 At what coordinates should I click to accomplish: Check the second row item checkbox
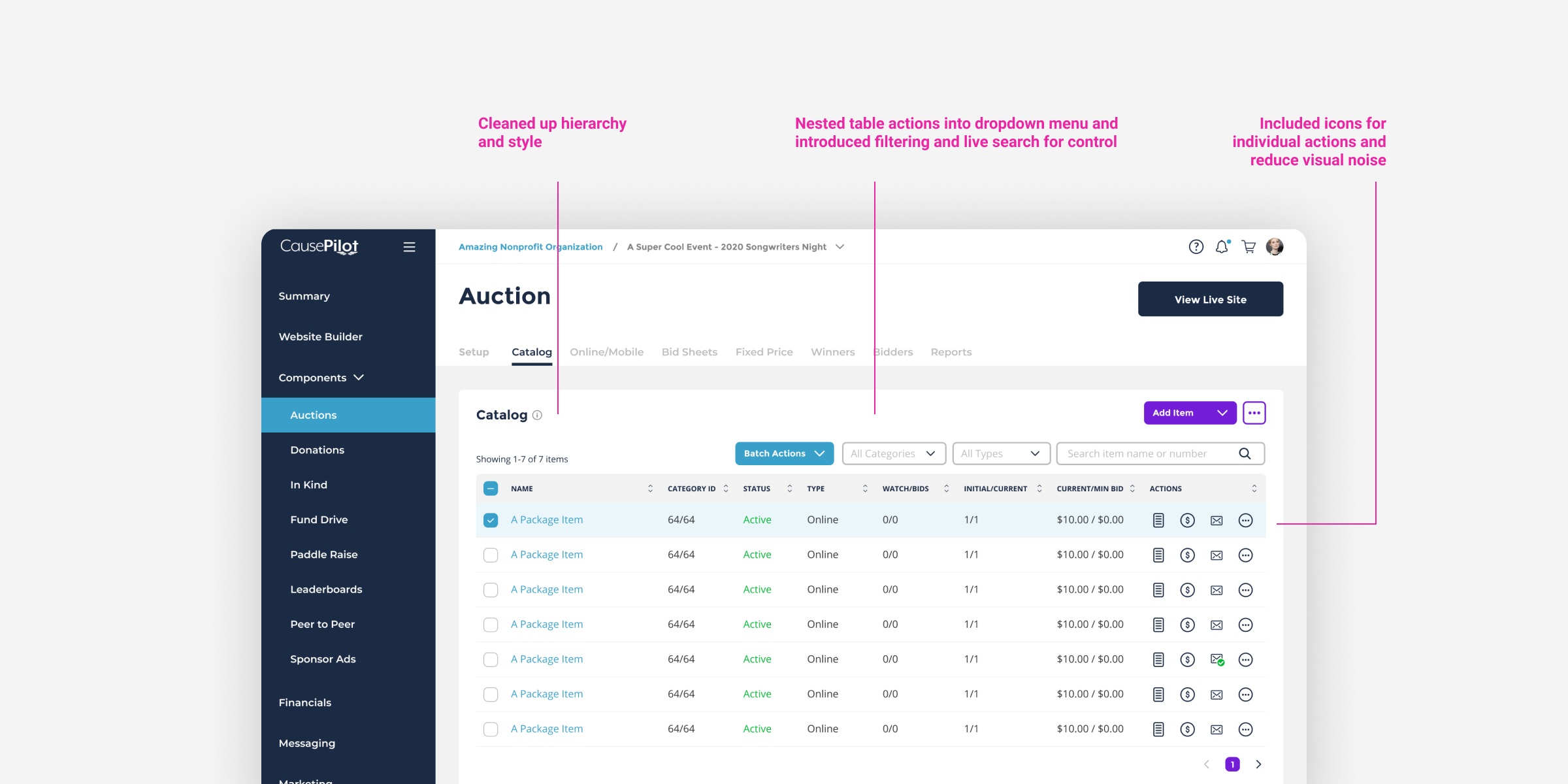(491, 555)
